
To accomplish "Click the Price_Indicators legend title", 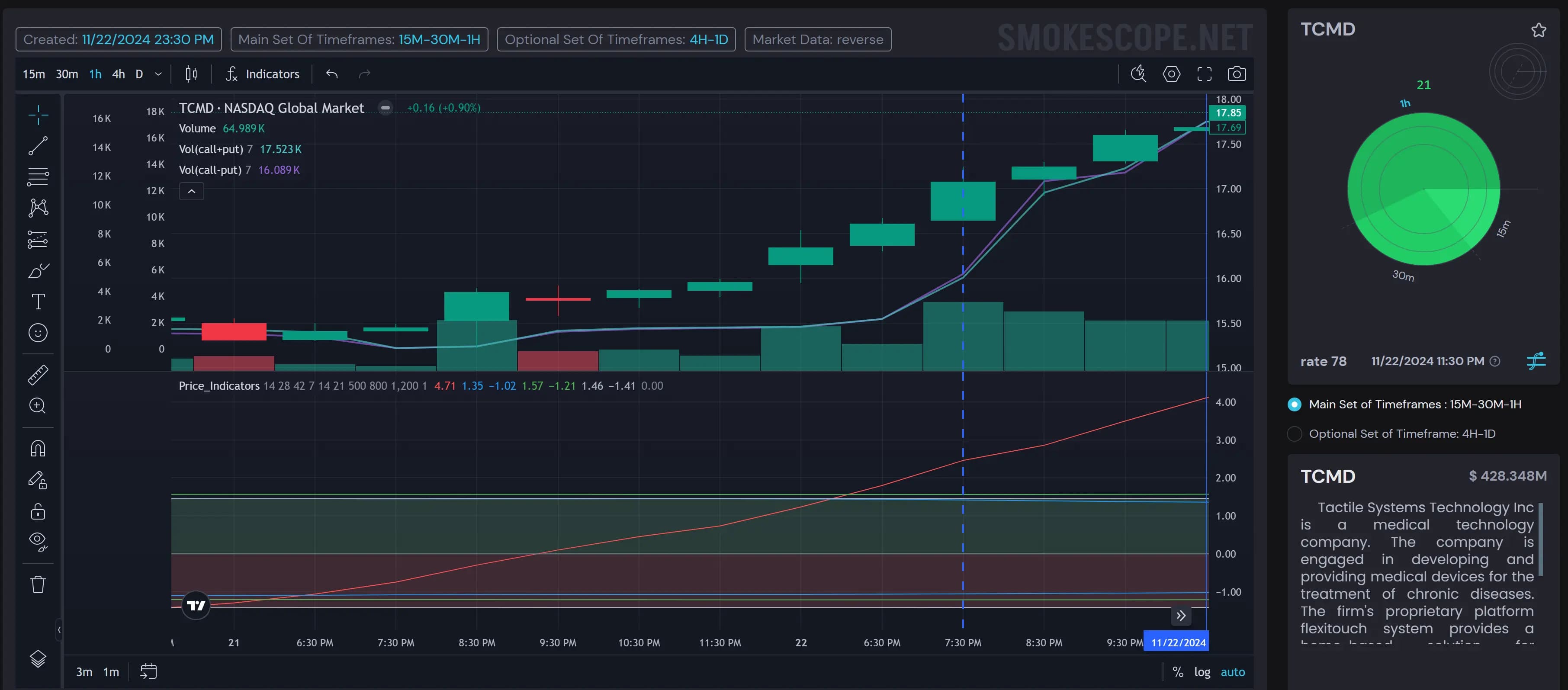I will (x=219, y=386).
